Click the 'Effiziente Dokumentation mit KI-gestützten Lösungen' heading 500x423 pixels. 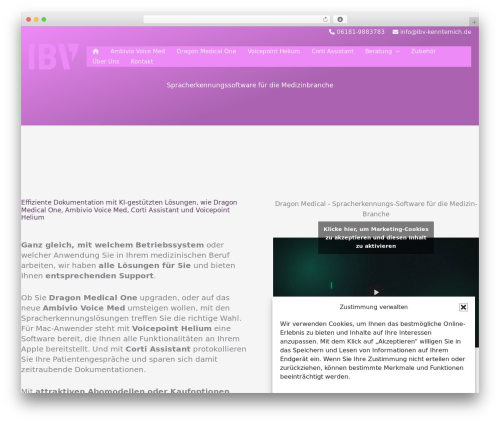click(129, 210)
